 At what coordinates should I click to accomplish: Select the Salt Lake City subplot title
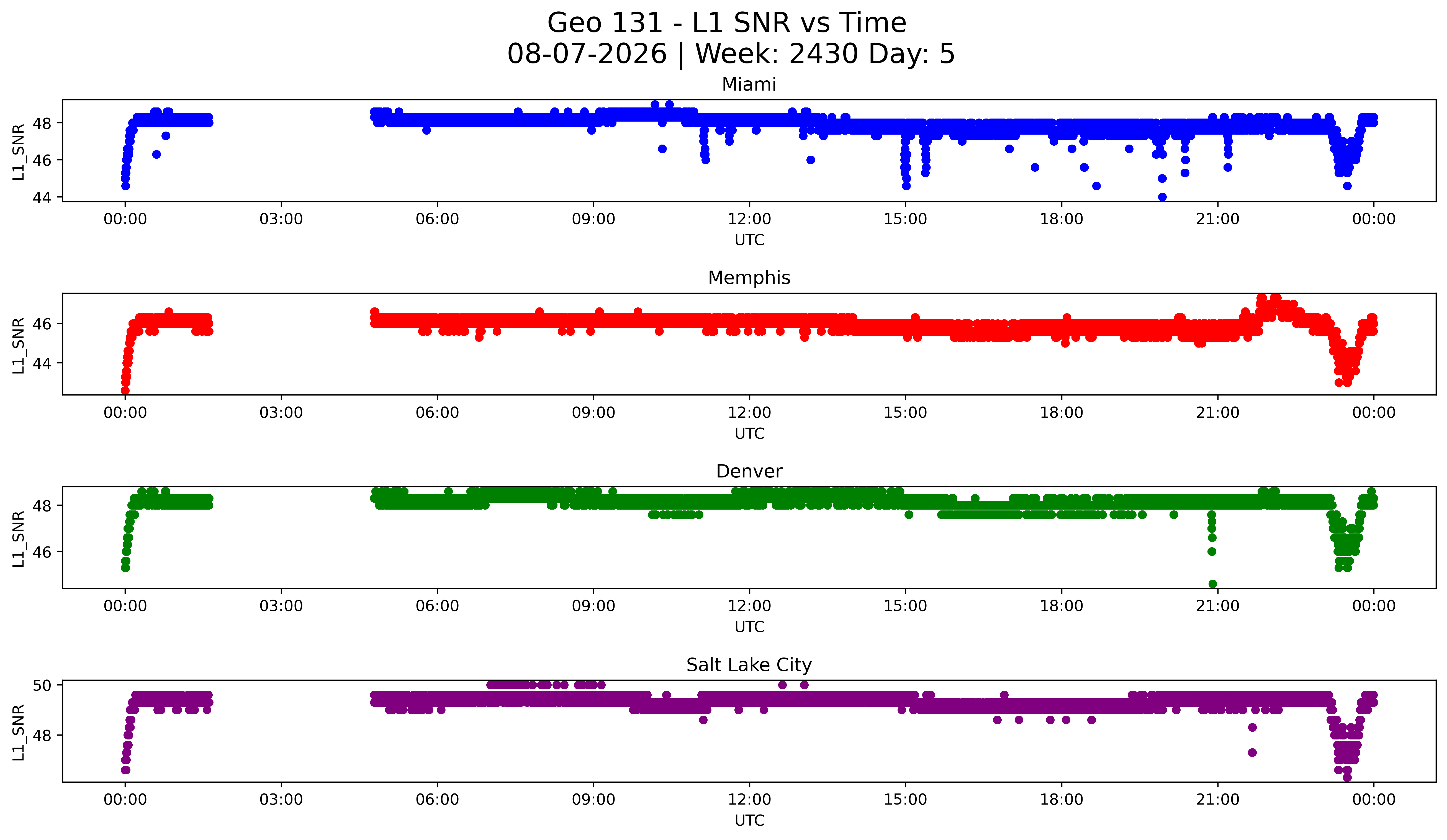click(749, 665)
